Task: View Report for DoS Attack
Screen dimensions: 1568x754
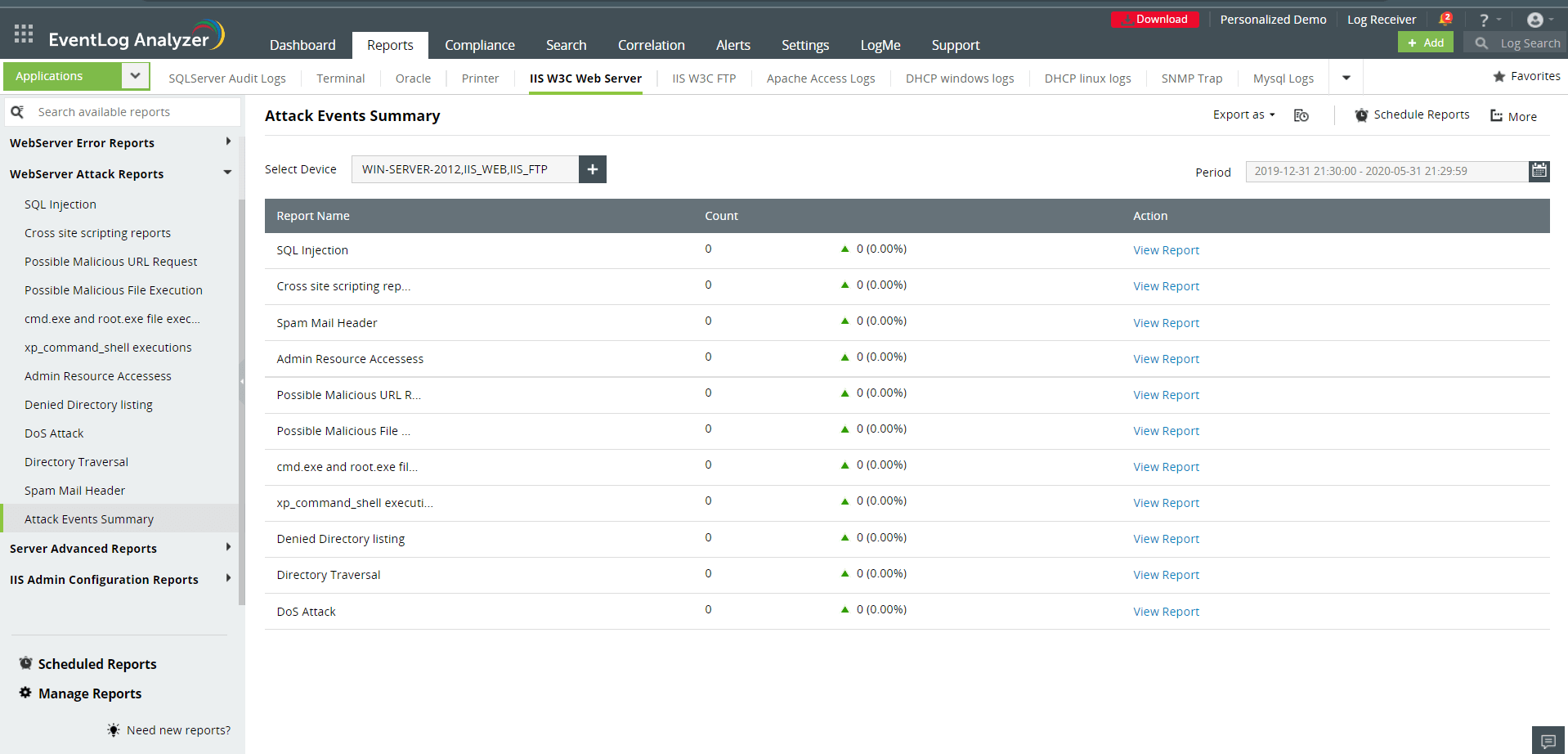Action: (1166, 612)
